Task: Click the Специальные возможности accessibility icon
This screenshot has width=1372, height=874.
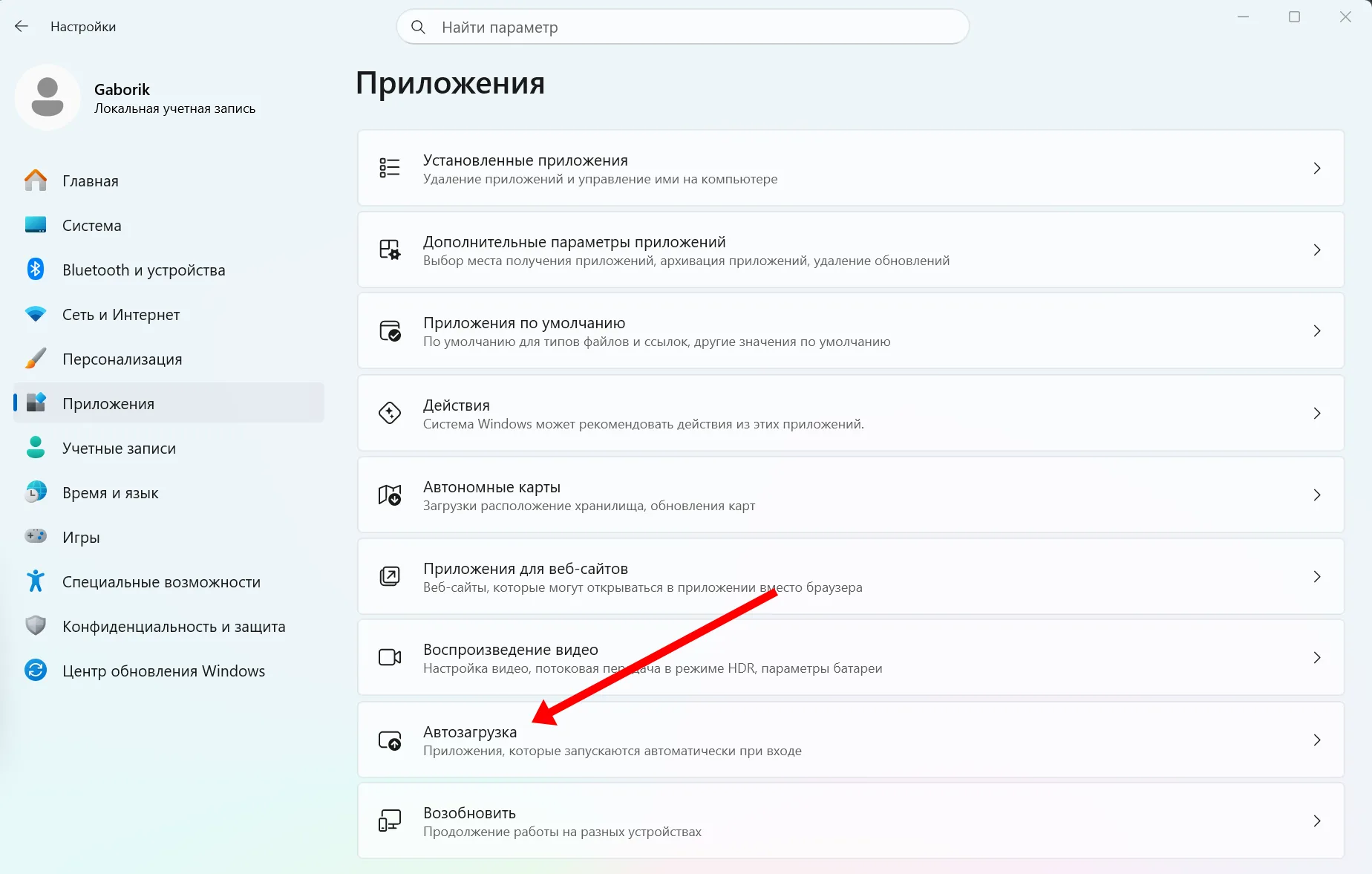Action: 36,581
